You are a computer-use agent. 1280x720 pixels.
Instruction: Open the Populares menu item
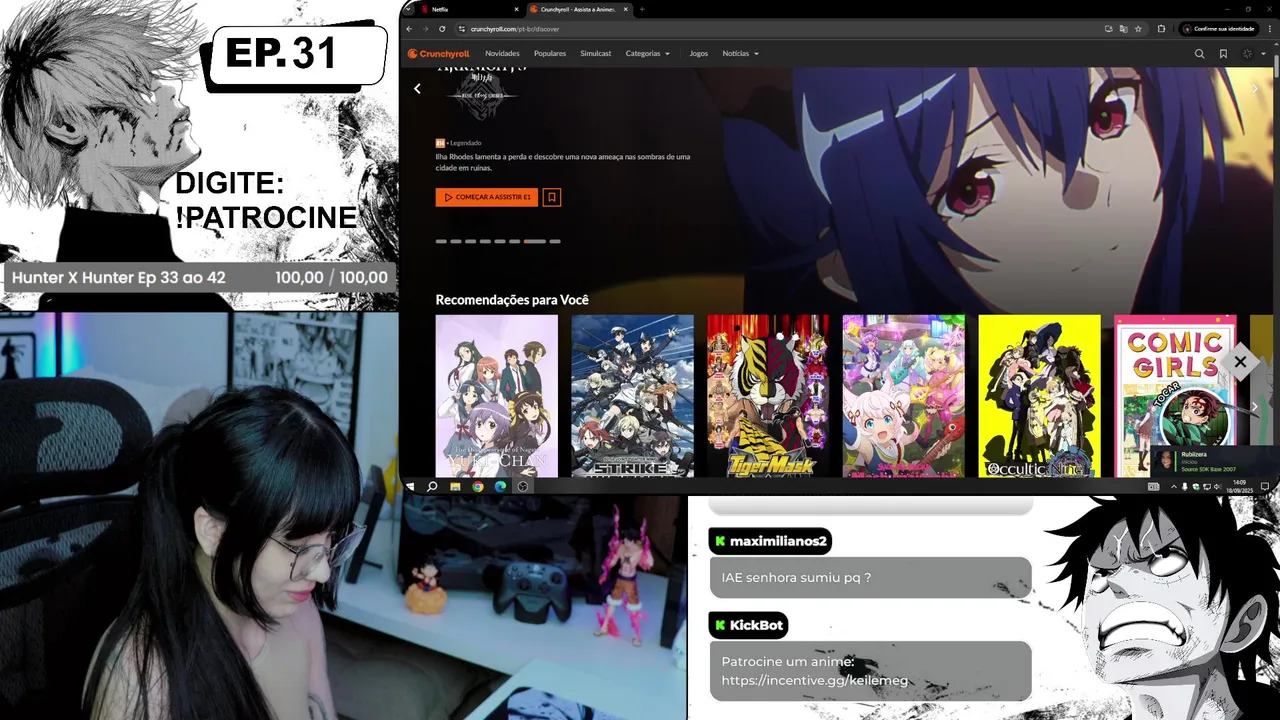click(550, 53)
